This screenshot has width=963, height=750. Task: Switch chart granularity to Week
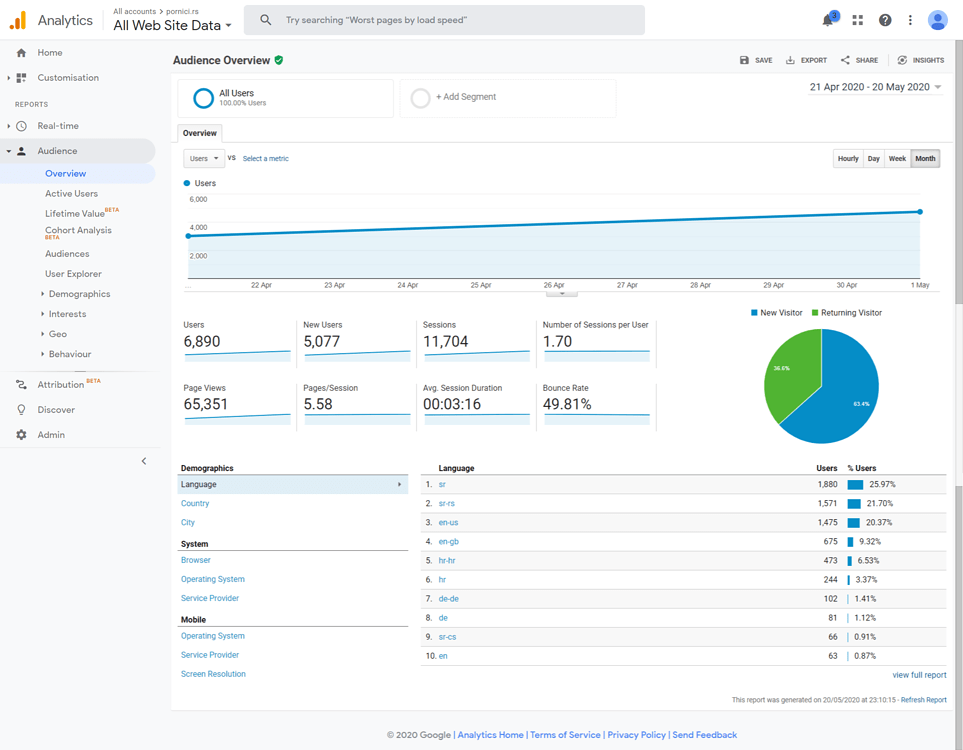point(897,158)
